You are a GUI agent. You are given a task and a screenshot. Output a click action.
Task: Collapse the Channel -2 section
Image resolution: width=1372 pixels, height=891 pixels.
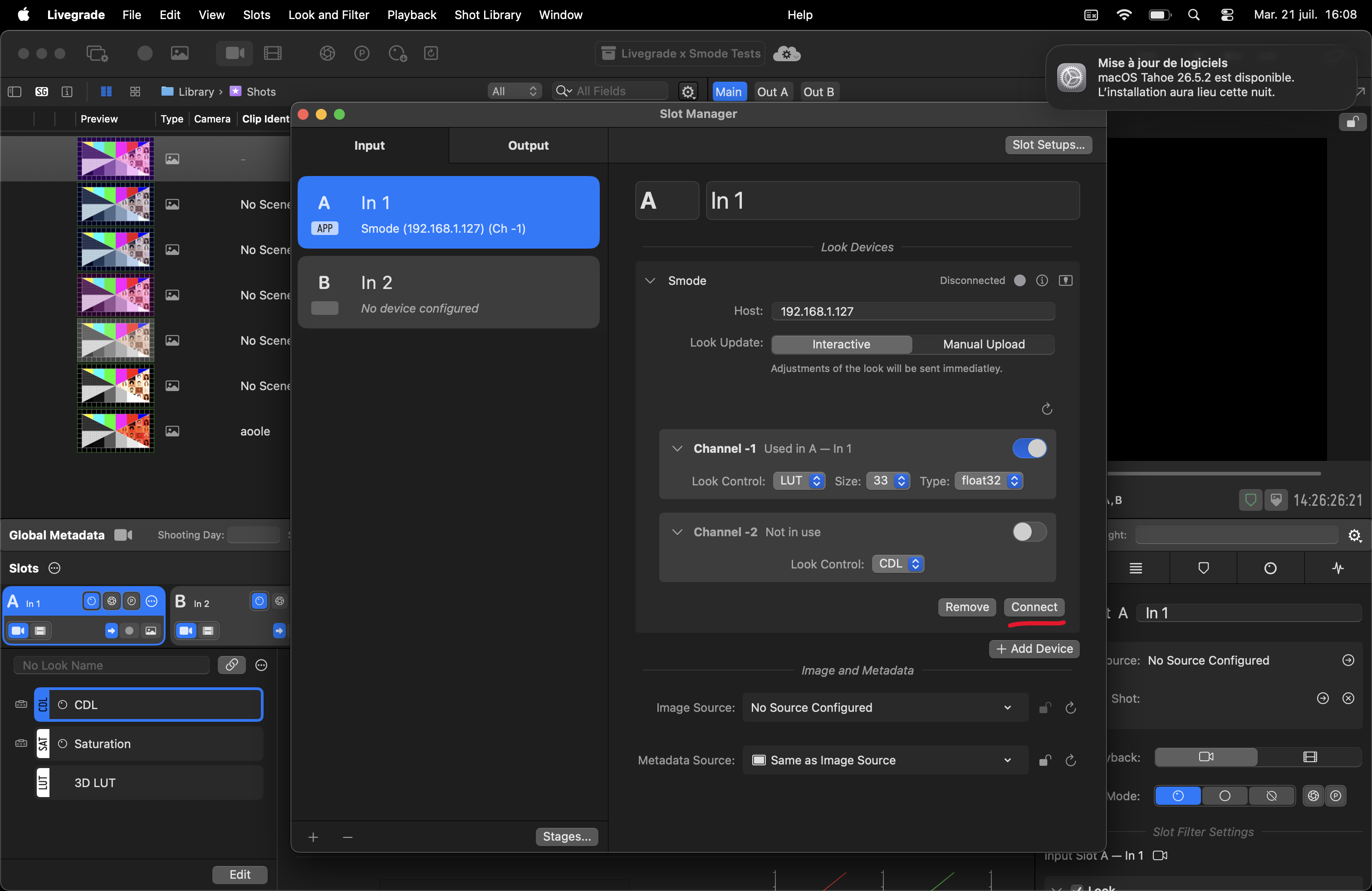click(x=677, y=532)
